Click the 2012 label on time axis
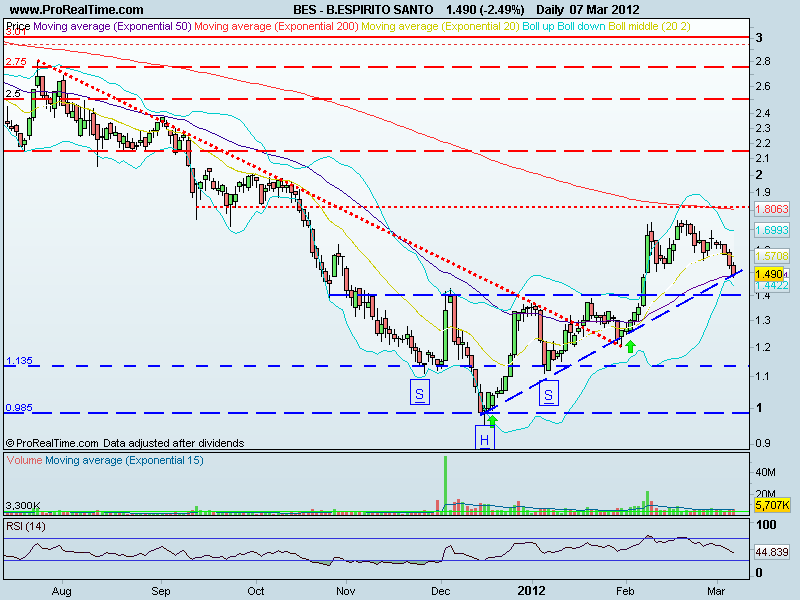 click(x=532, y=591)
